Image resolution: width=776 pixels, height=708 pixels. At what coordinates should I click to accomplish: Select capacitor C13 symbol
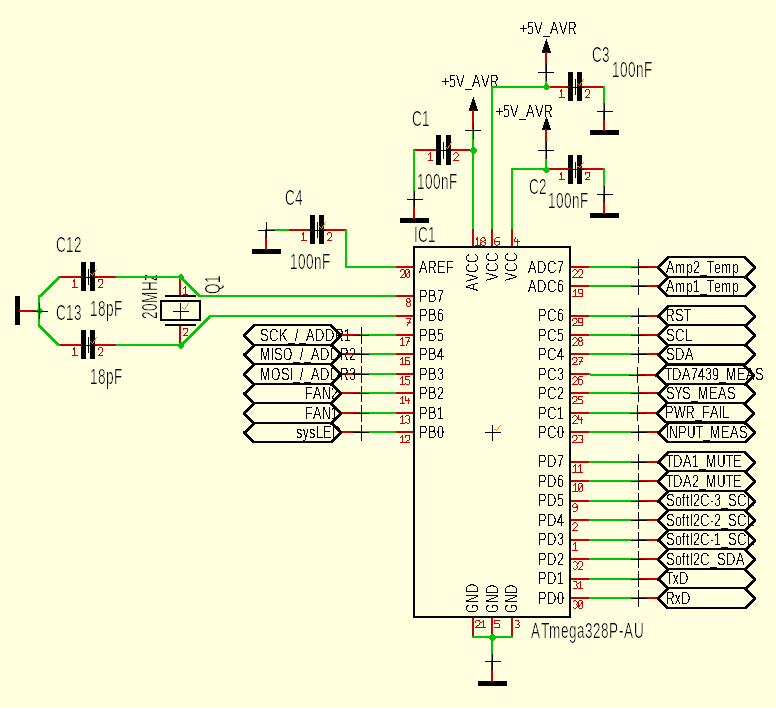(88, 345)
